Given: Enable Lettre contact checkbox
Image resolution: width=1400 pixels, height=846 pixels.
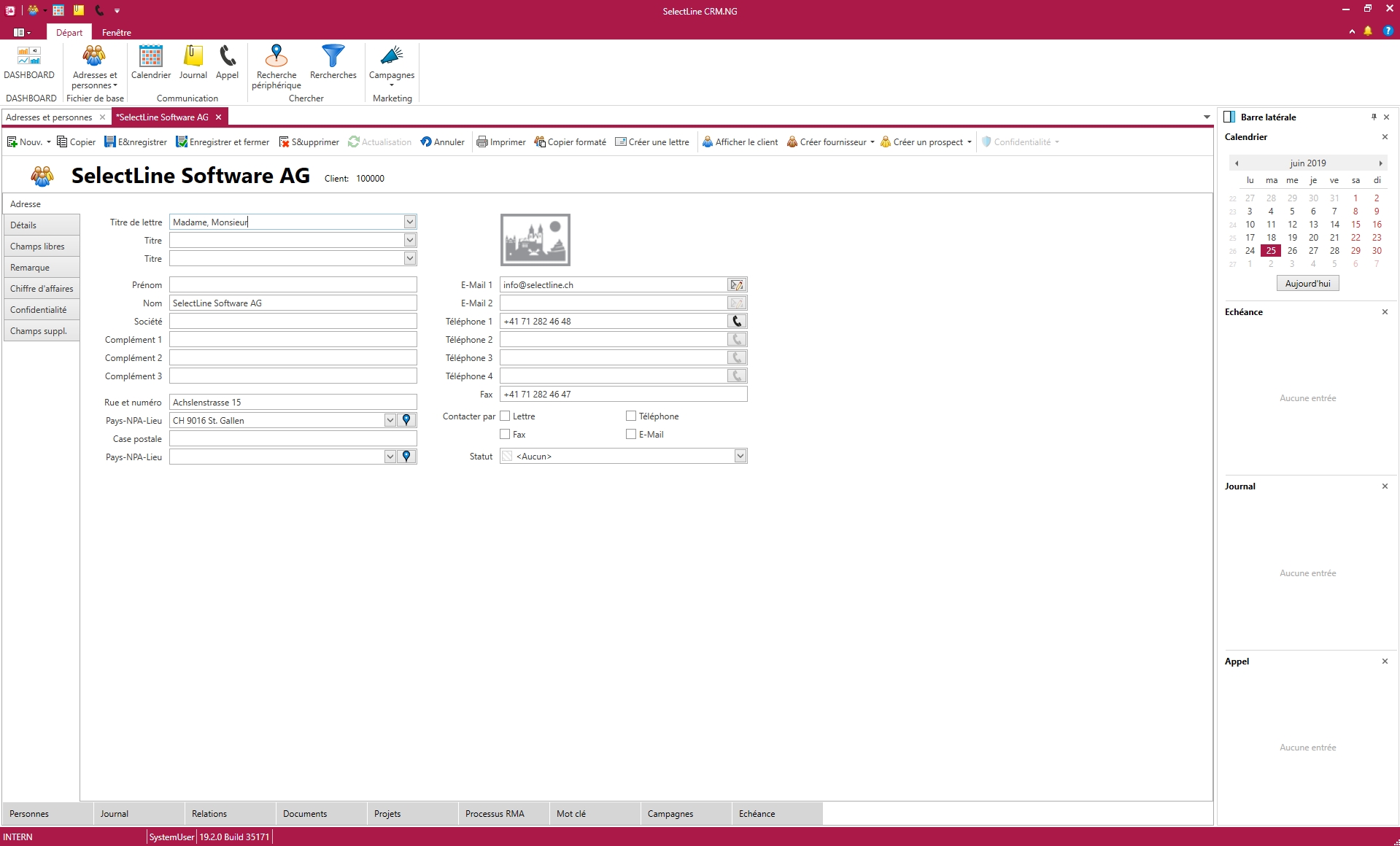Looking at the screenshot, I should click(x=505, y=416).
